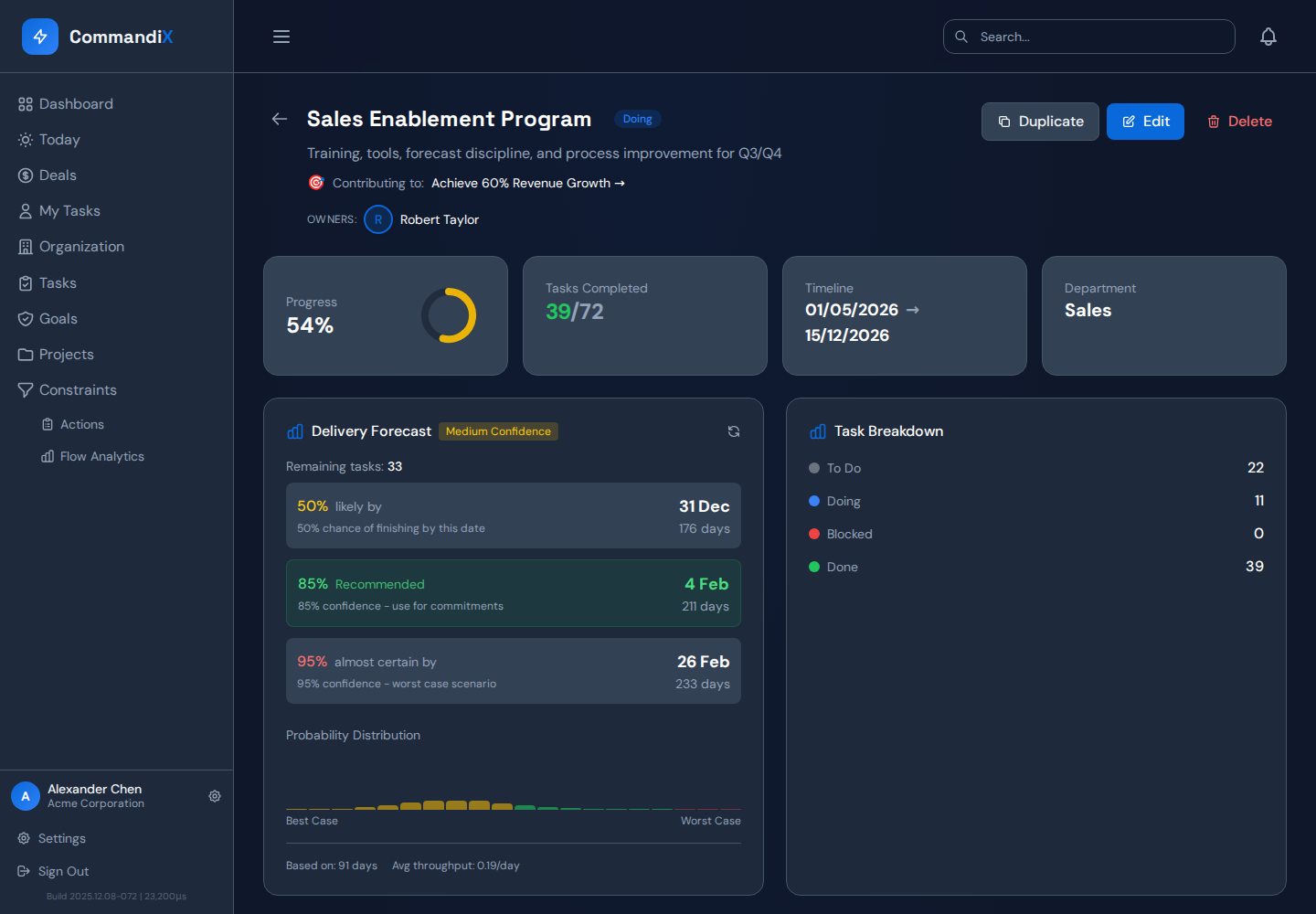Open the notifications bell
The image size is (1316, 914).
1268,37
